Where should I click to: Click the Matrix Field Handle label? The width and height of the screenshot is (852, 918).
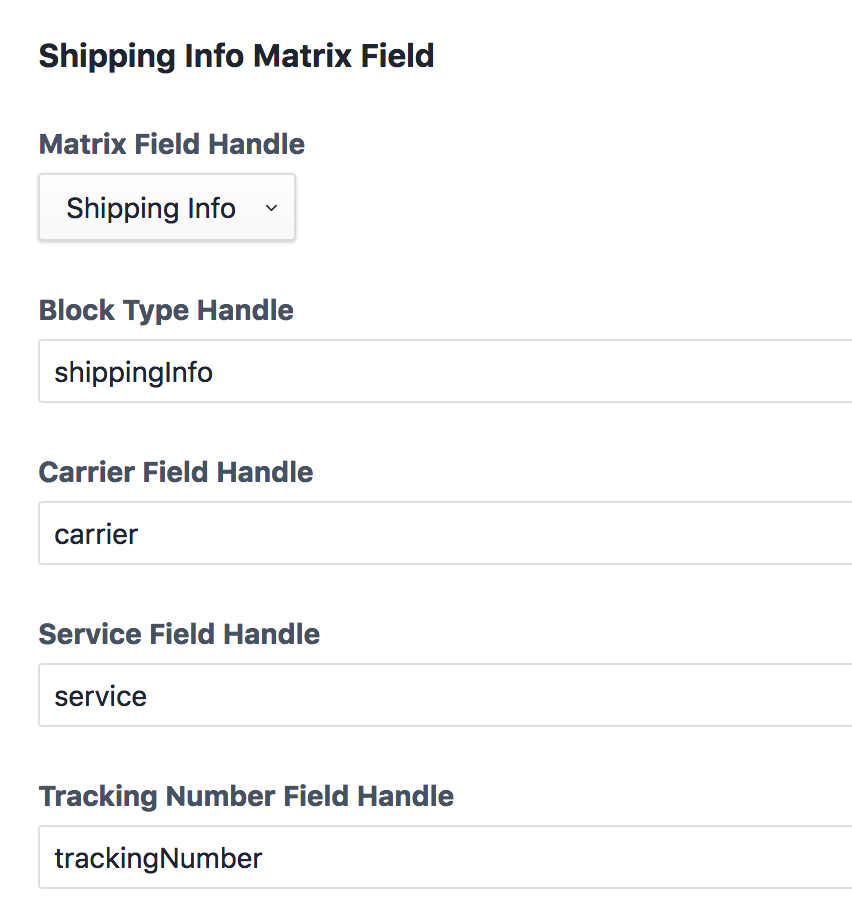tap(172, 144)
